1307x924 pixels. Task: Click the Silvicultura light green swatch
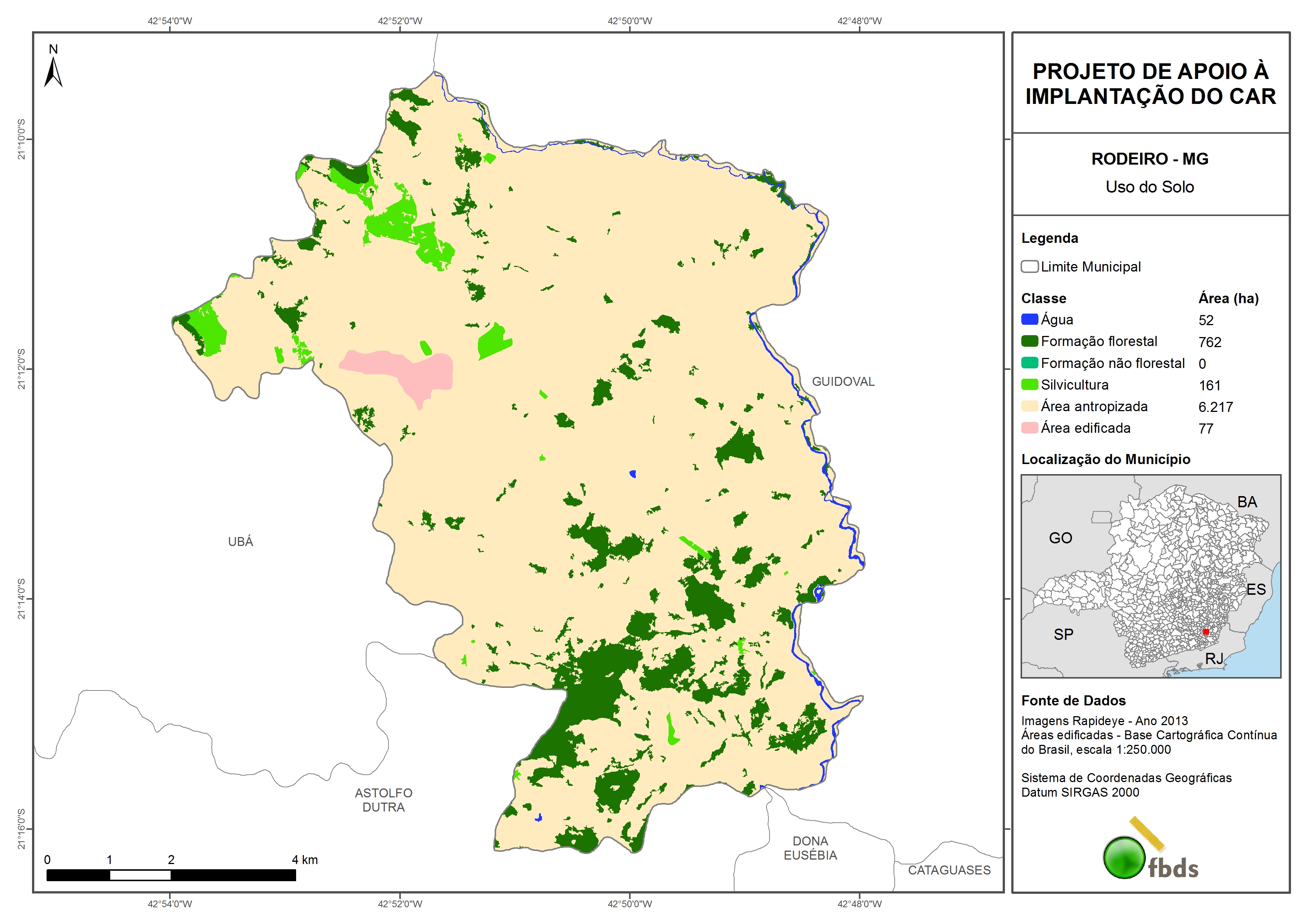tap(1029, 385)
